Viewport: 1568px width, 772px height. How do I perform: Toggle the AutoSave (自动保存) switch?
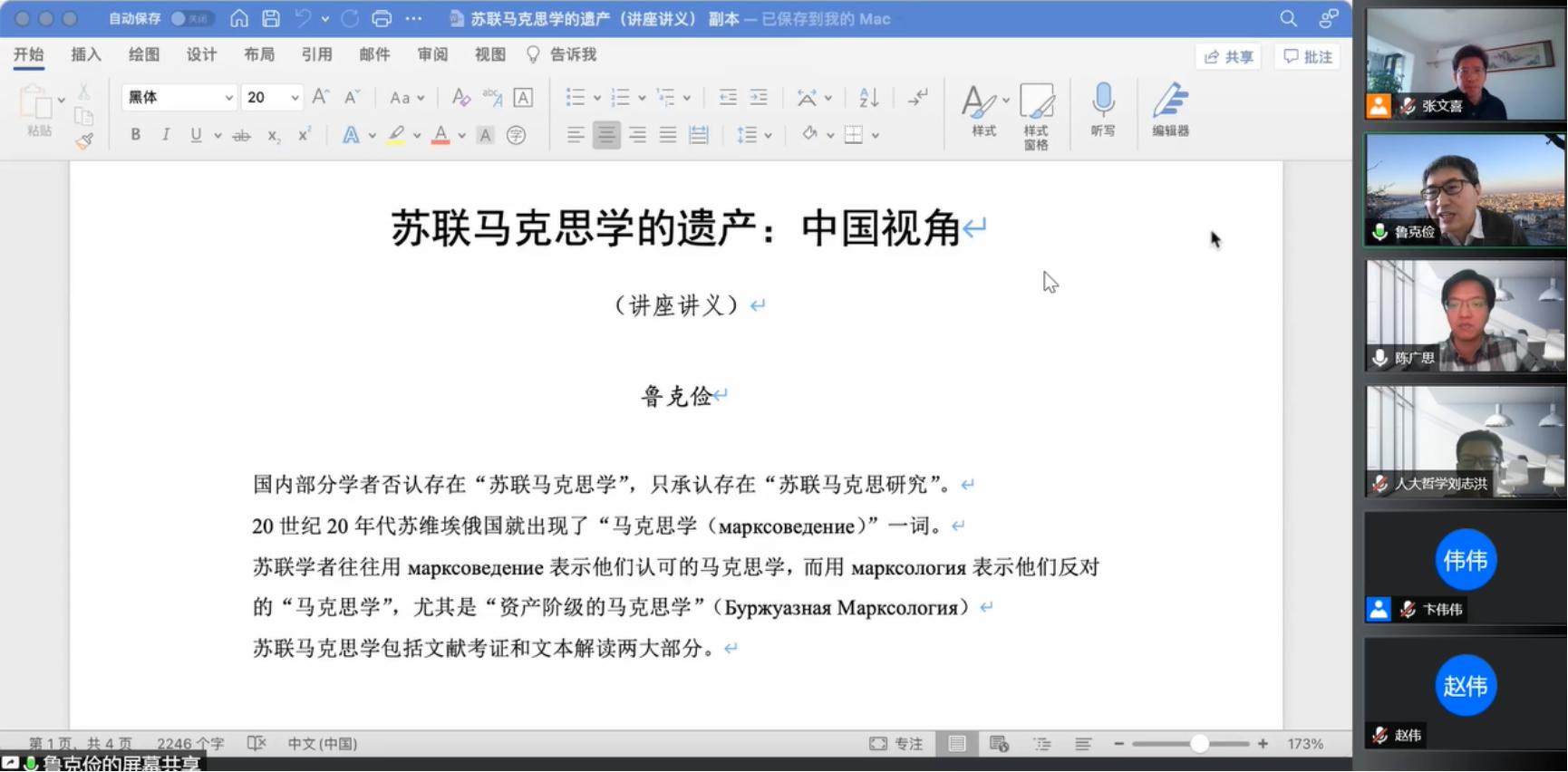[x=190, y=18]
